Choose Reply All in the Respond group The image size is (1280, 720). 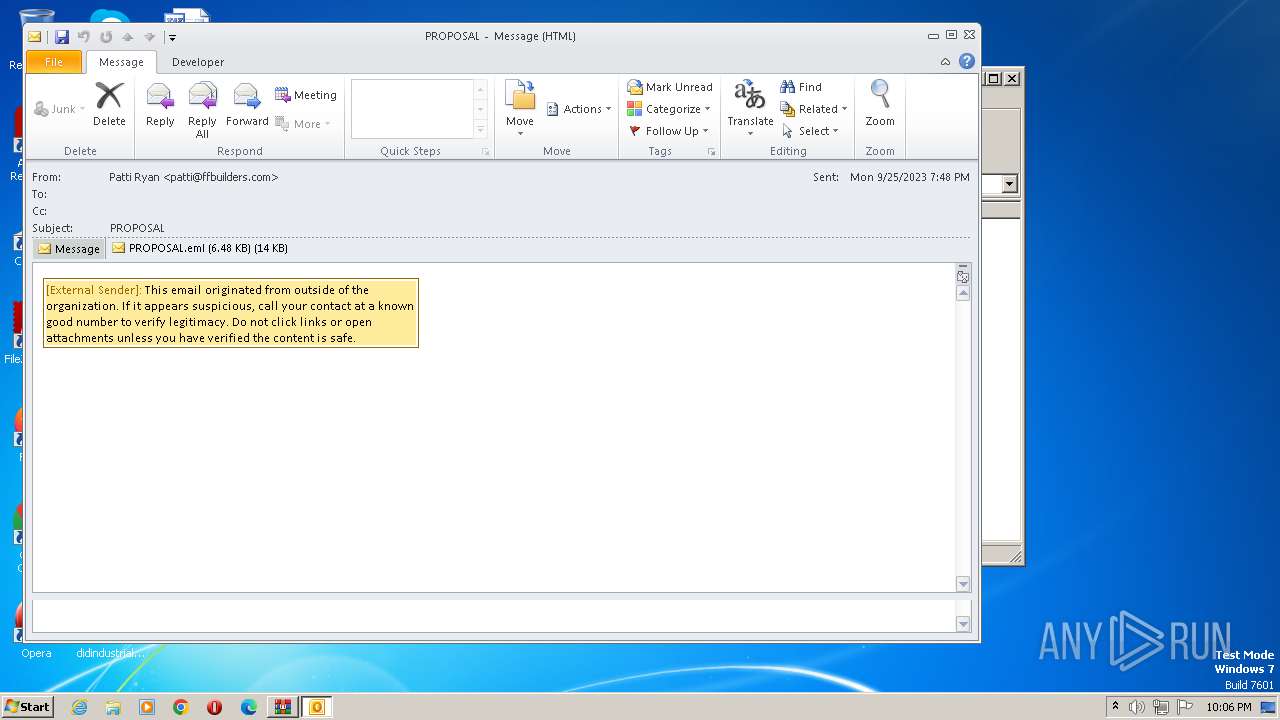[x=202, y=110]
